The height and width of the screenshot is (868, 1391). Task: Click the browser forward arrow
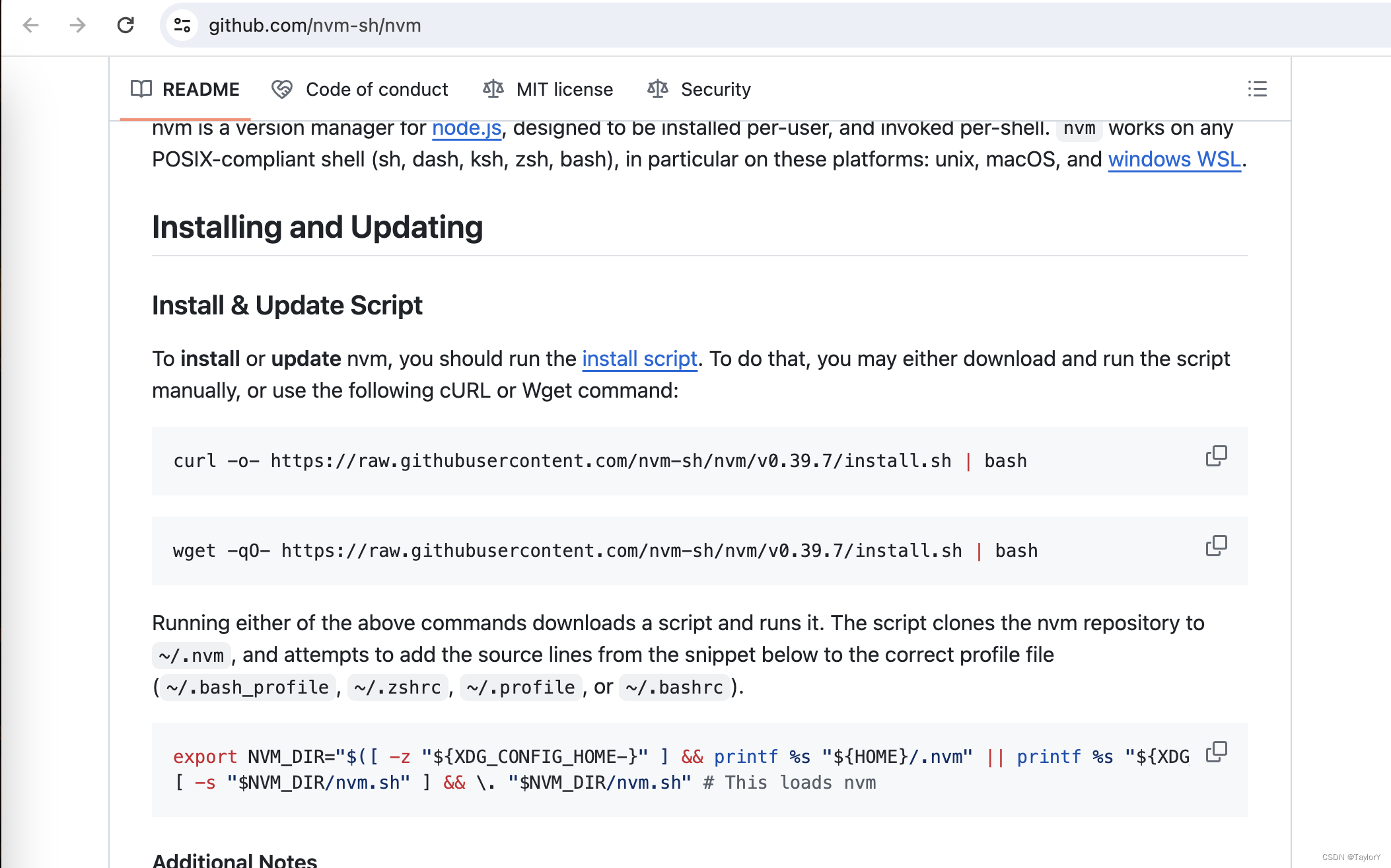[x=78, y=25]
